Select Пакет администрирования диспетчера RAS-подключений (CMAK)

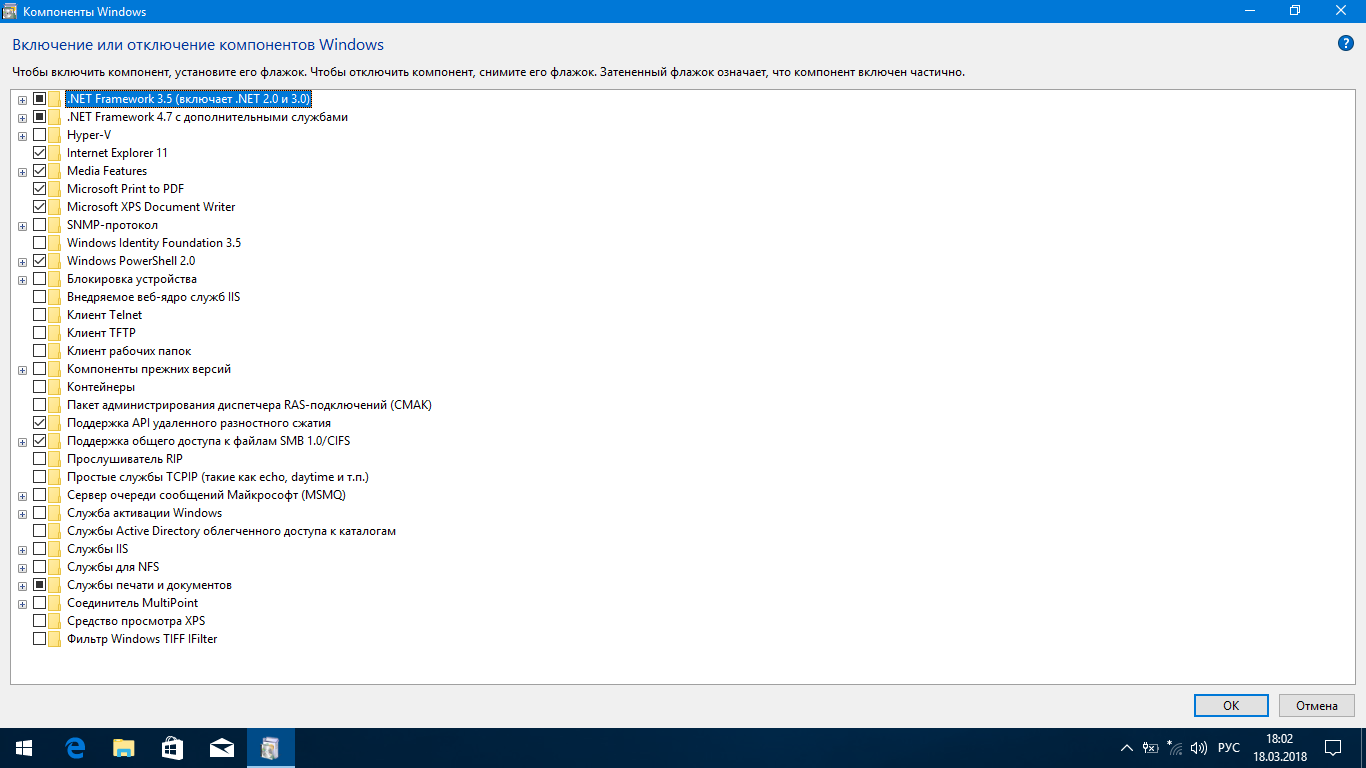[249, 405]
